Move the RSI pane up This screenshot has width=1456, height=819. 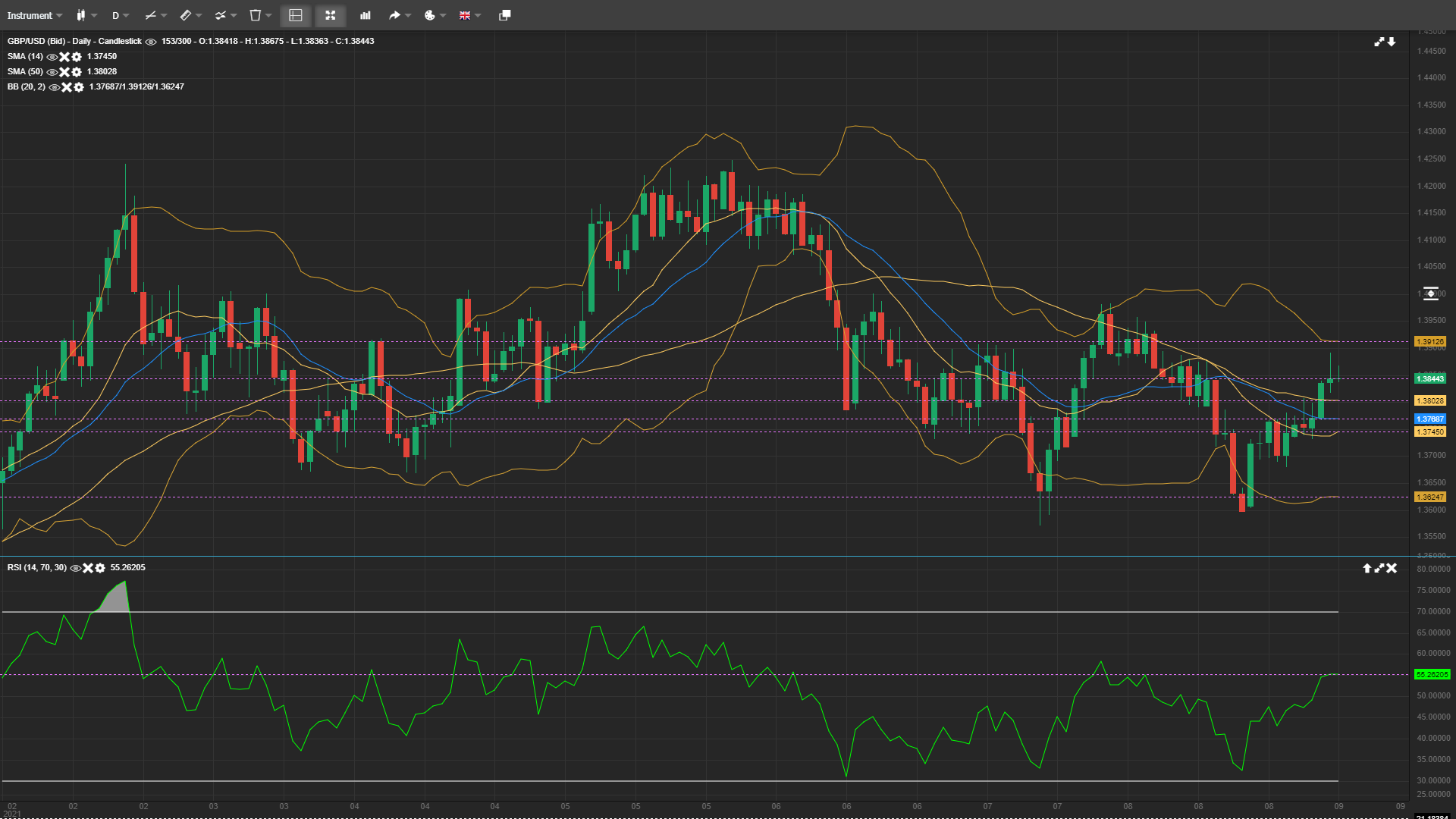pos(1367,568)
